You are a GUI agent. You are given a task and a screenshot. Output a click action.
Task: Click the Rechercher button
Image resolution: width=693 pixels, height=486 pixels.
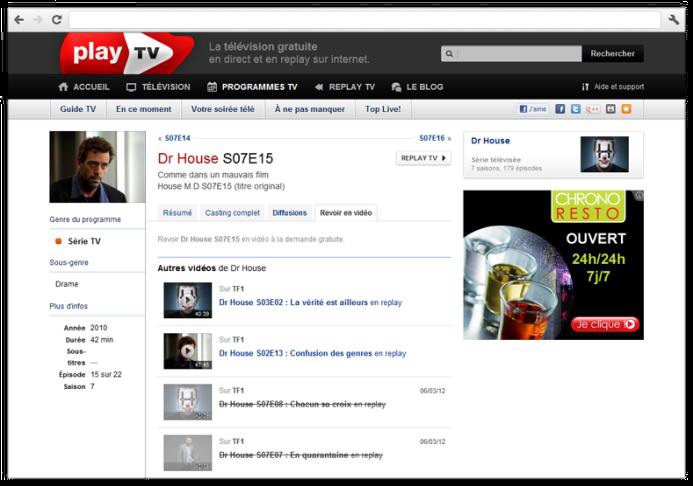click(x=613, y=54)
